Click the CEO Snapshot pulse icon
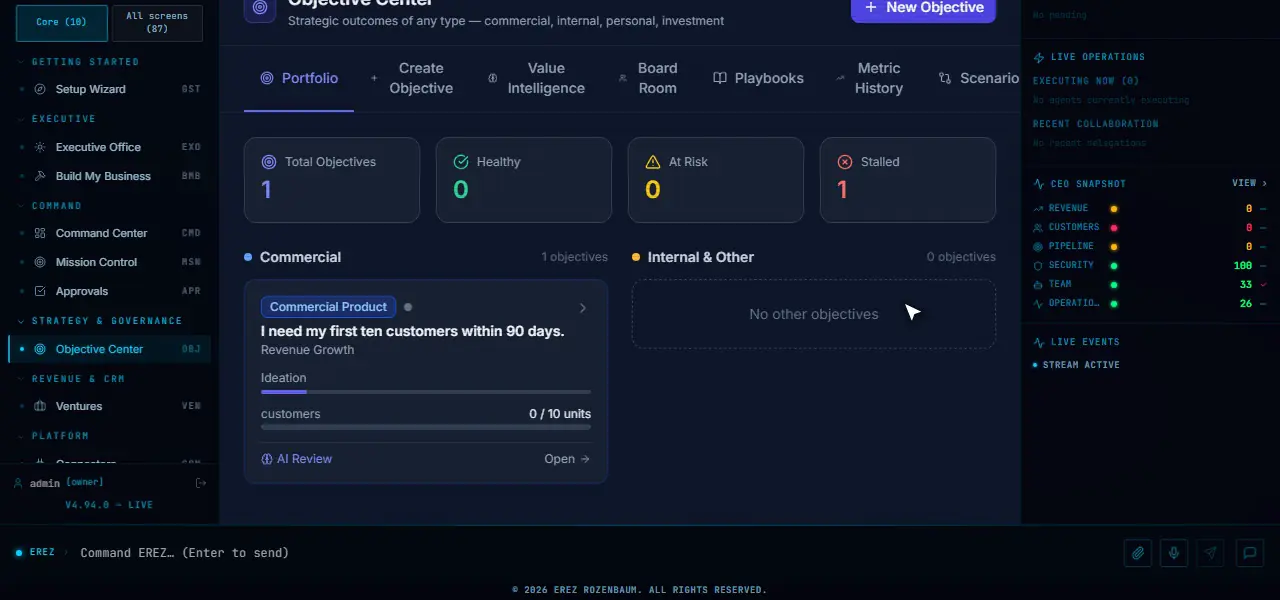The width and height of the screenshot is (1280, 600). click(x=1039, y=184)
